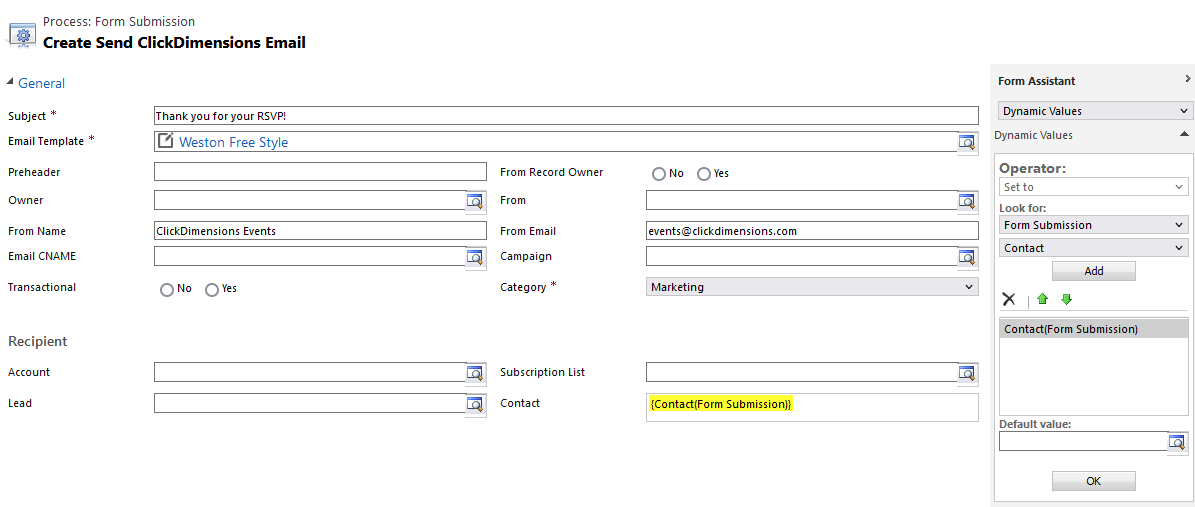
Task: Click edit icon beside Weston Free Style
Action: click(165, 141)
